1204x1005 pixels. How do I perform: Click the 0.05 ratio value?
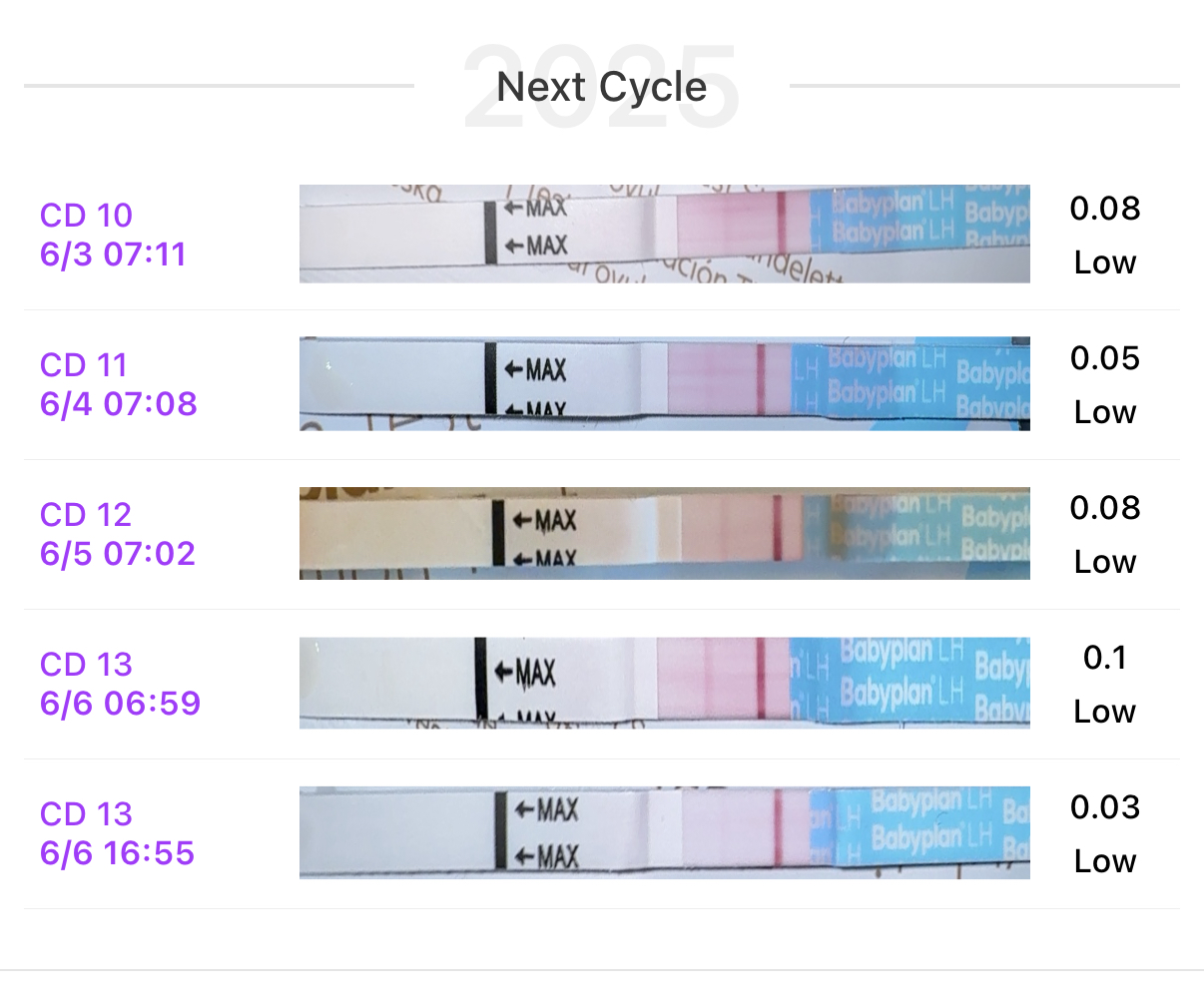(x=1104, y=358)
